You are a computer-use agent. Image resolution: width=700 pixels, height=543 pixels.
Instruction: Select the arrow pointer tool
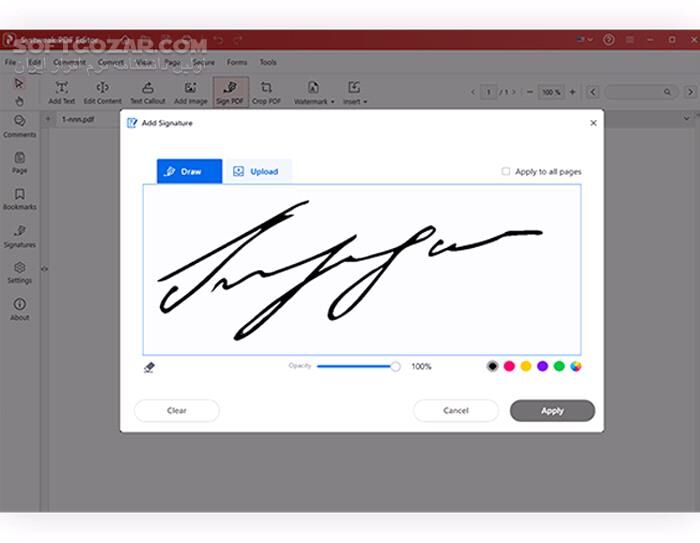click(19, 84)
